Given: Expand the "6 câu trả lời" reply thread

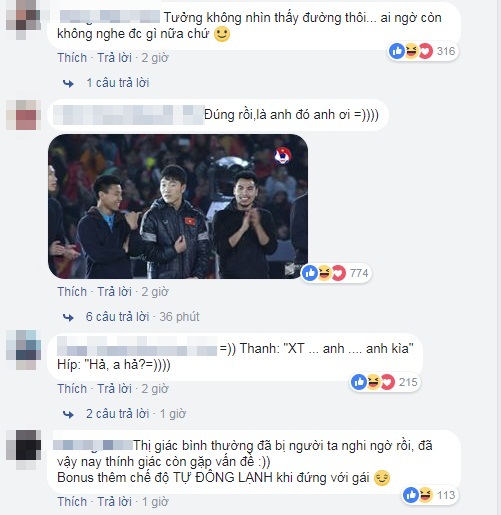Looking at the screenshot, I should point(117,317).
